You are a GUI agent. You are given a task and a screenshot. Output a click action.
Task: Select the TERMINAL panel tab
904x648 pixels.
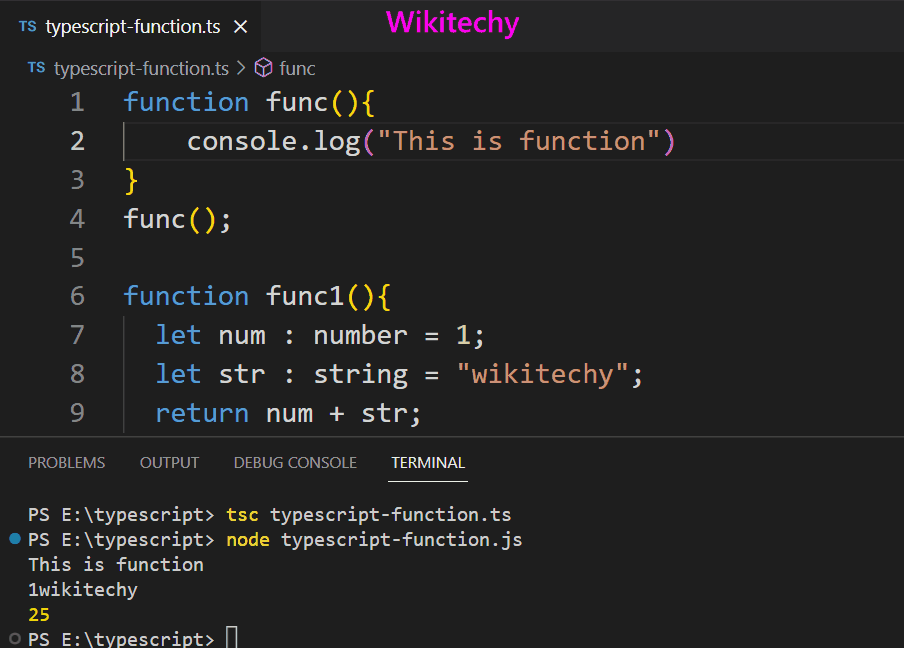click(x=428, y=463)
